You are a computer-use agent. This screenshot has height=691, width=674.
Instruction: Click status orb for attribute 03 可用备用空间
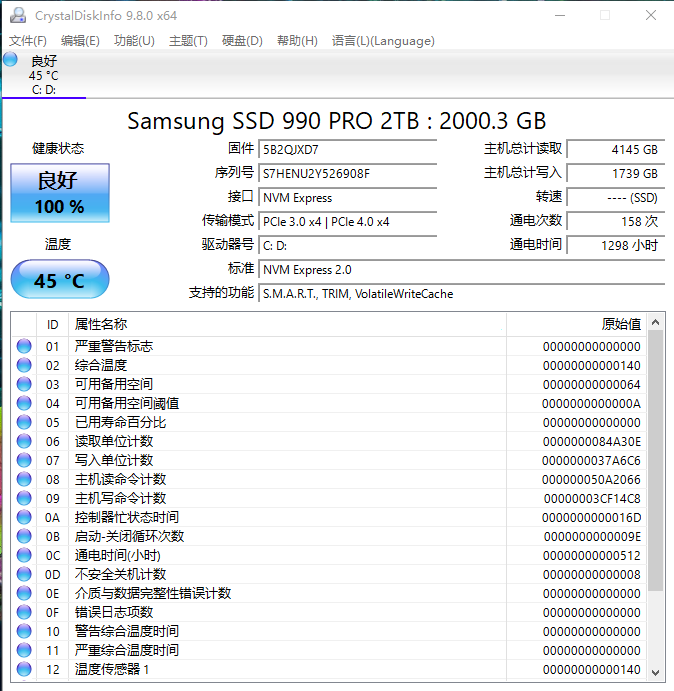24,384
